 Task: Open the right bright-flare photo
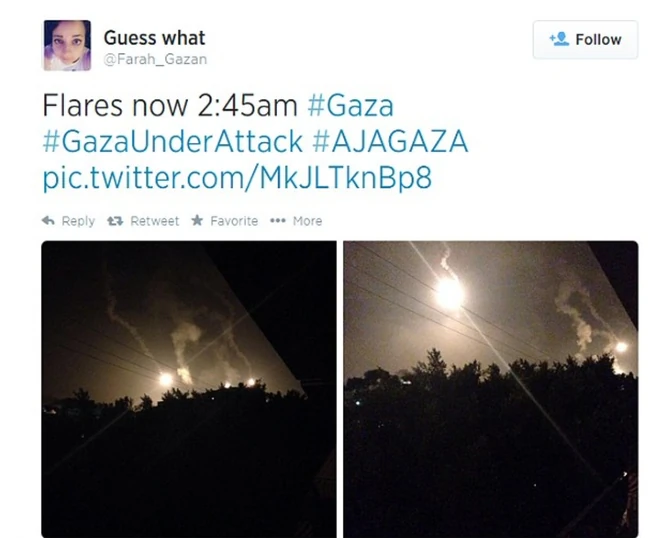491,389
